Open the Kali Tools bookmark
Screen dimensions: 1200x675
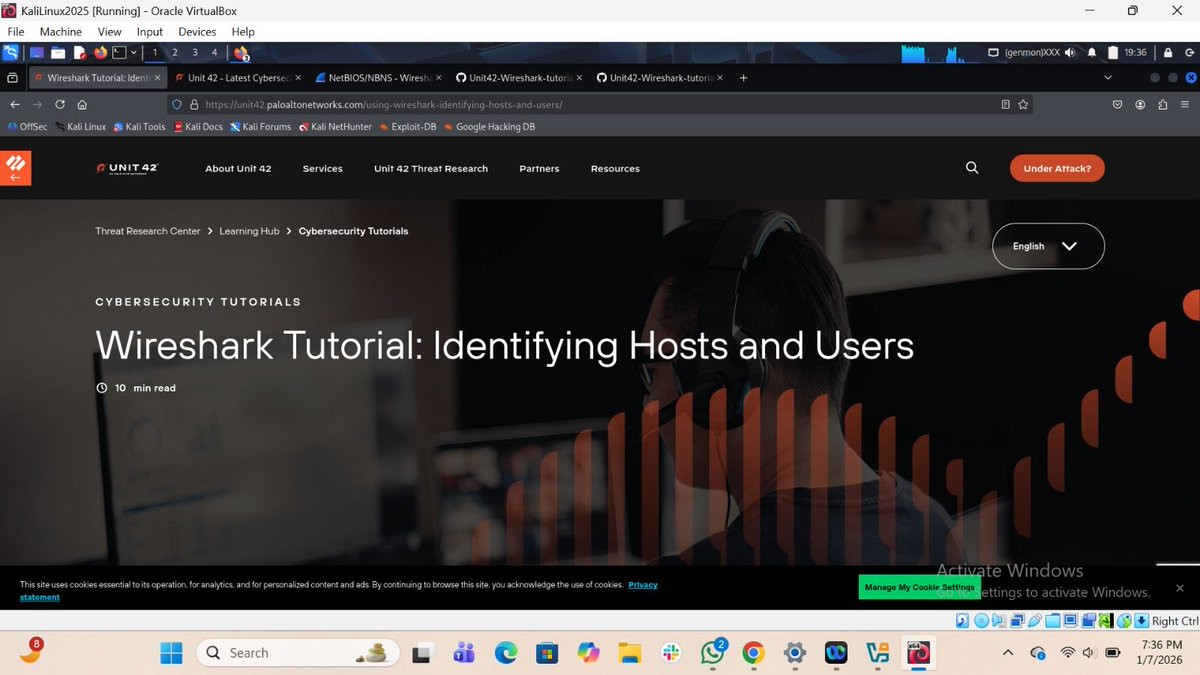pyautogui.click(x=139, y=127)
